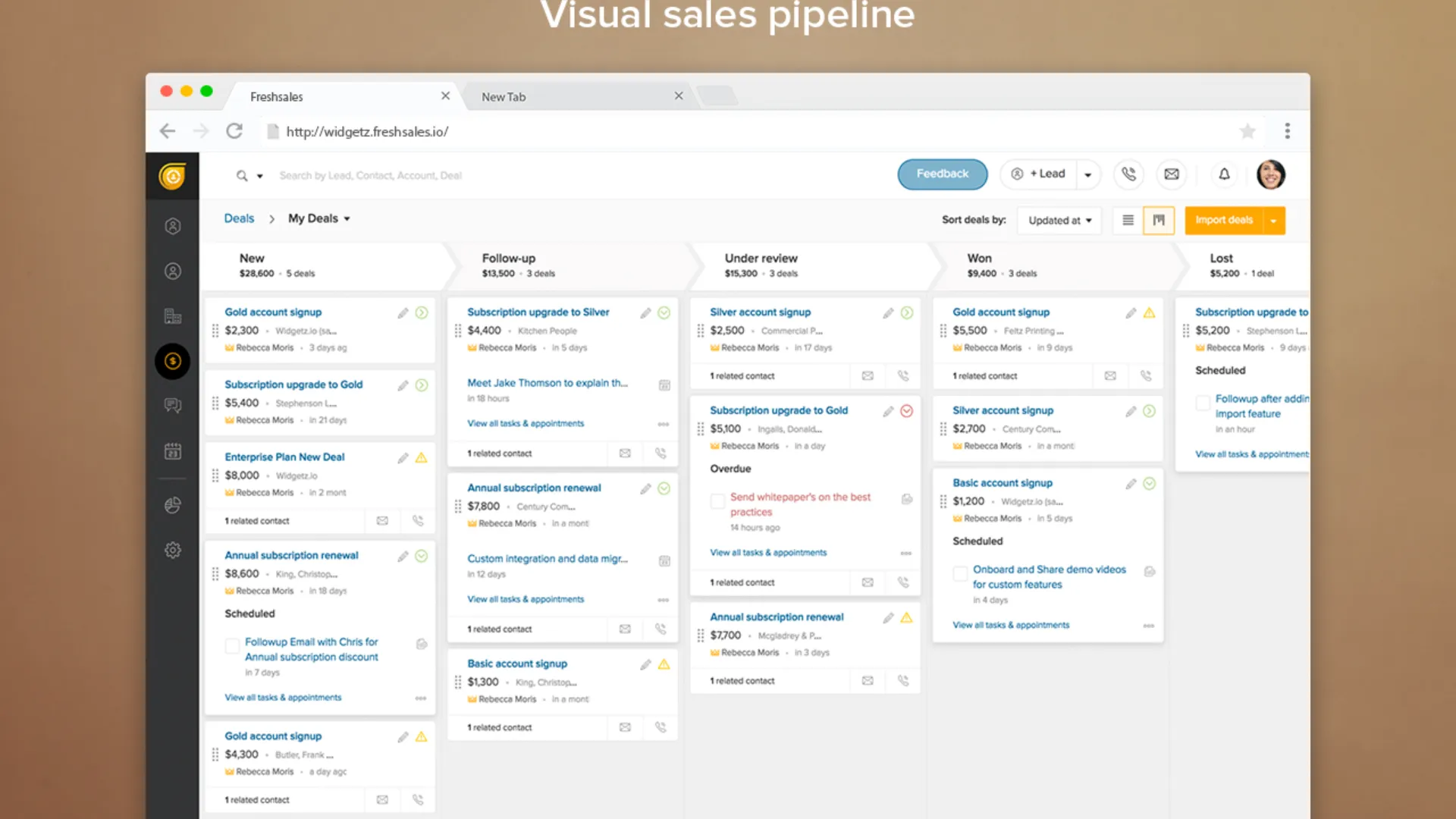Check Followup Email with Chris task checkbox

(x=232, y=646)
